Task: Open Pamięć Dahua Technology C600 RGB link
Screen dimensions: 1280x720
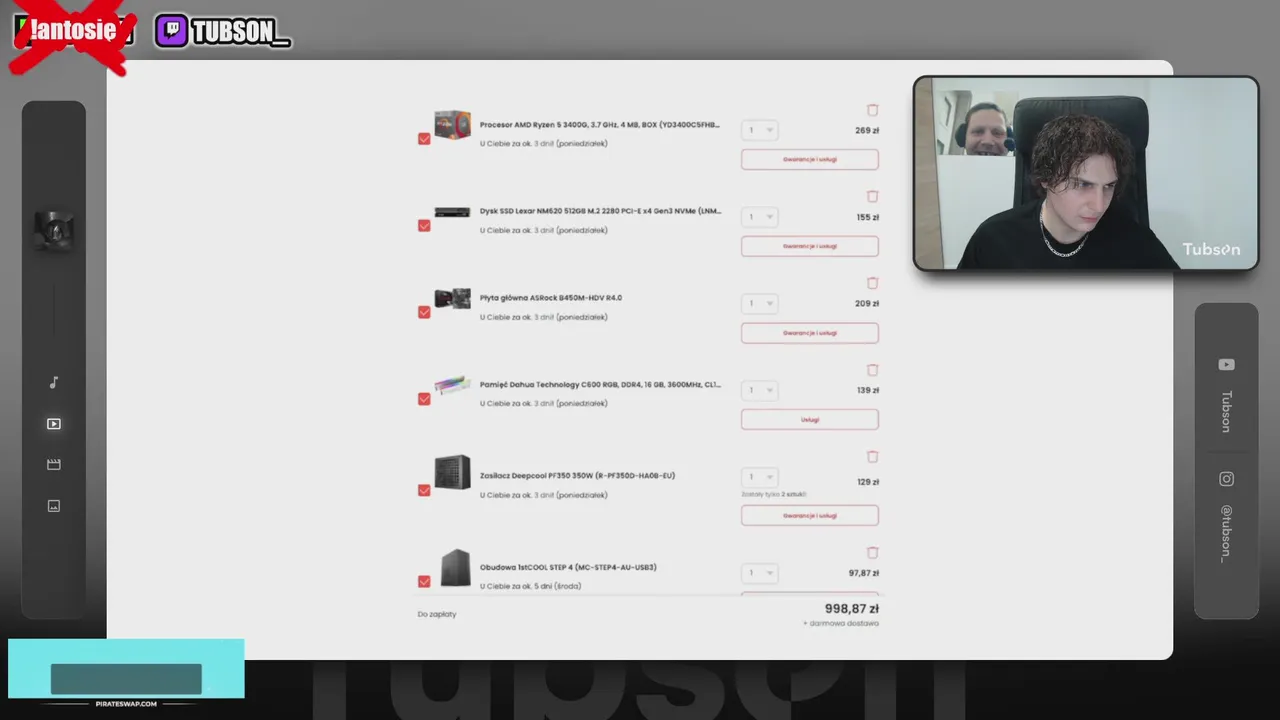Action: (x=600, y=384)
